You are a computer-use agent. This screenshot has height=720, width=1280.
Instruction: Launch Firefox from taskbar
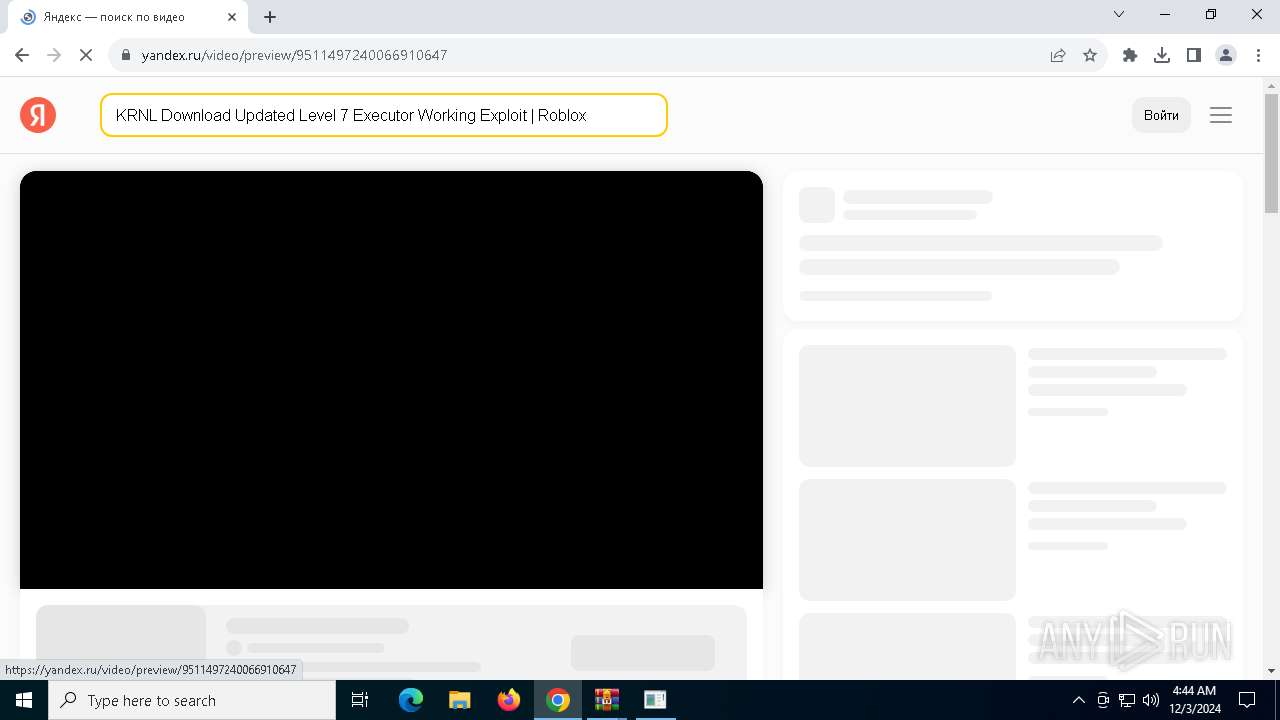click(x=509, y=700)
